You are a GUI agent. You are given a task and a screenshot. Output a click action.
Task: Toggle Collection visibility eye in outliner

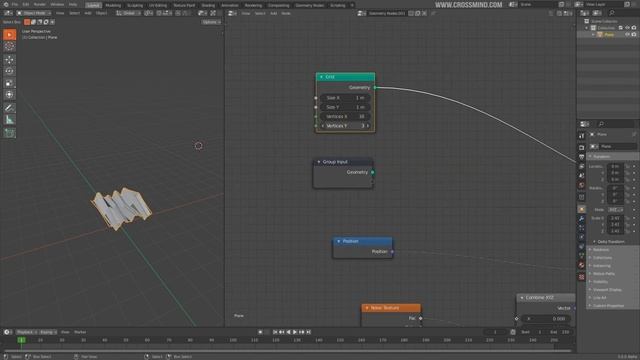click(x=627, y=28)
